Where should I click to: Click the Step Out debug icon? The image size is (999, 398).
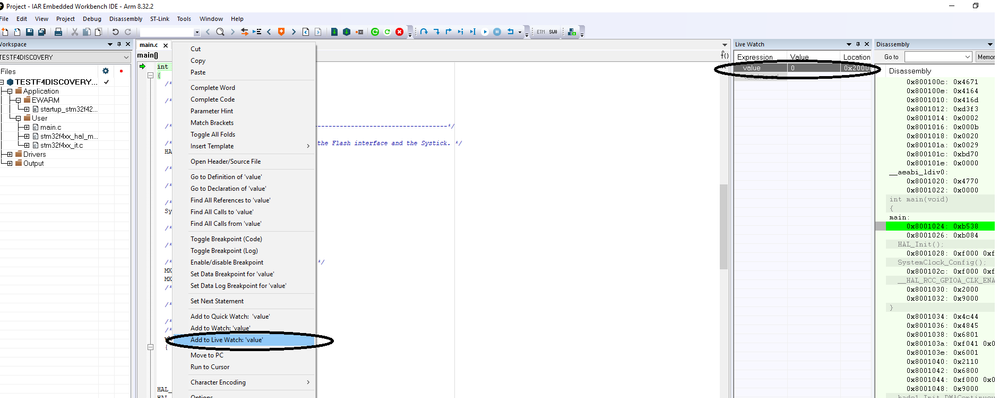coord(449,32)
